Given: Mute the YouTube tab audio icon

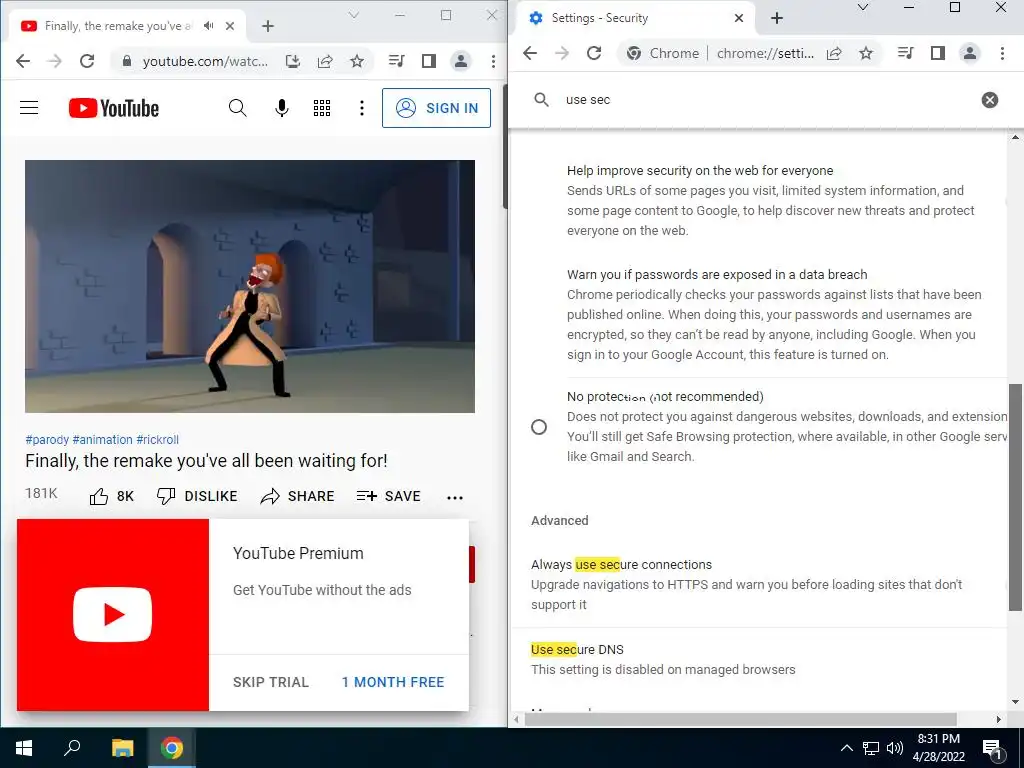Looking at the screenshot, I should [208, 26].
